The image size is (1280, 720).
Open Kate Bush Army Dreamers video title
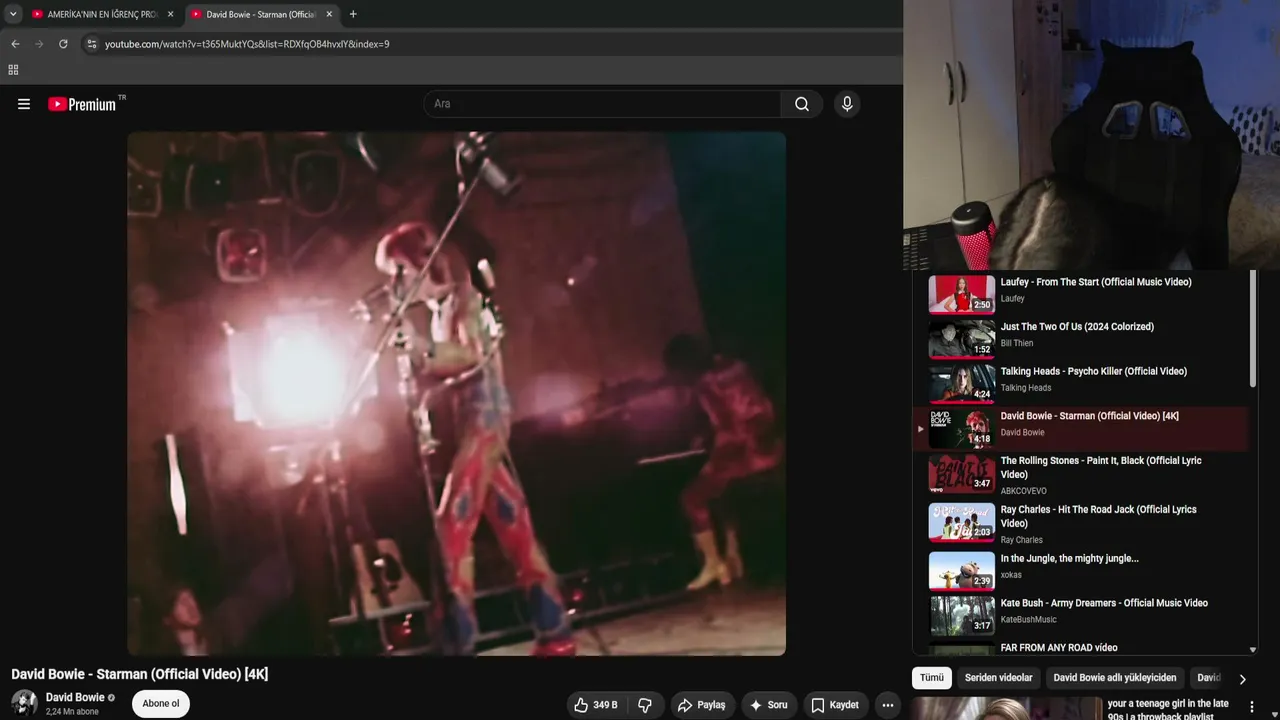1104,603
